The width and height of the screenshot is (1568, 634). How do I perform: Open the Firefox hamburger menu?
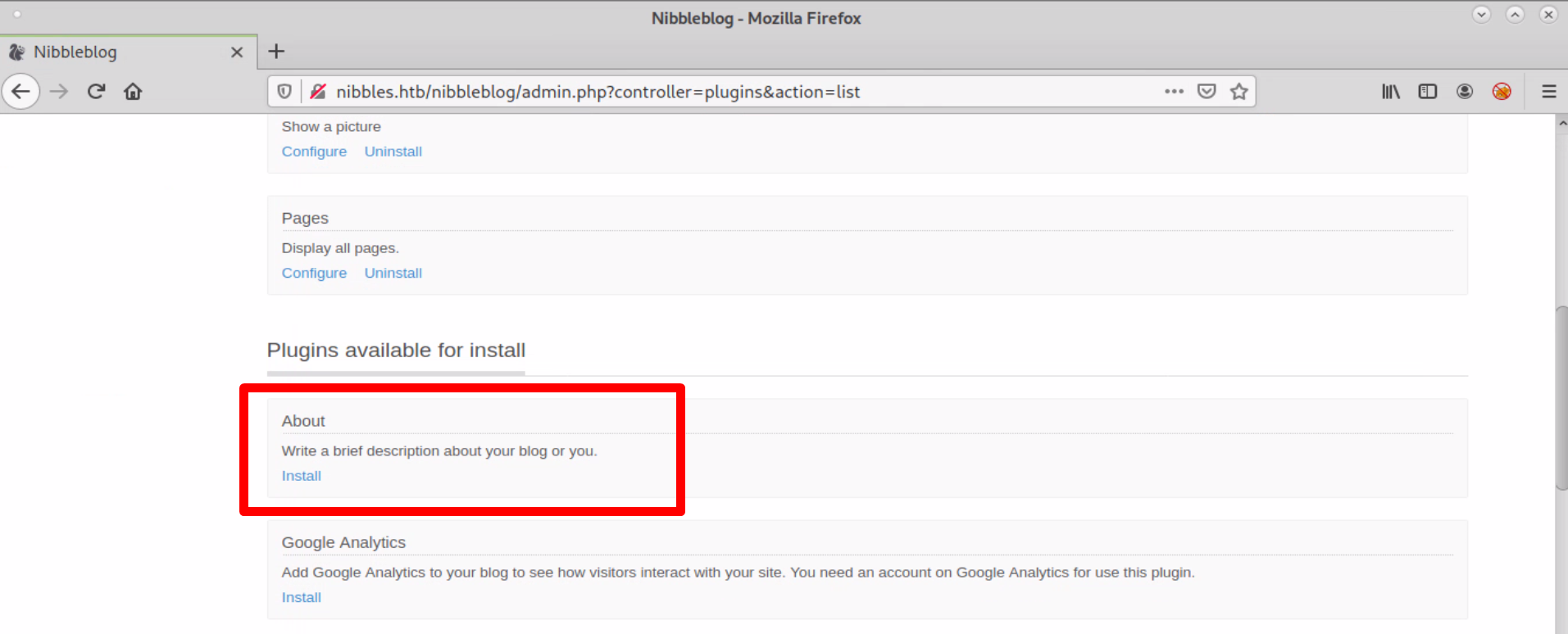point(1548,92)
